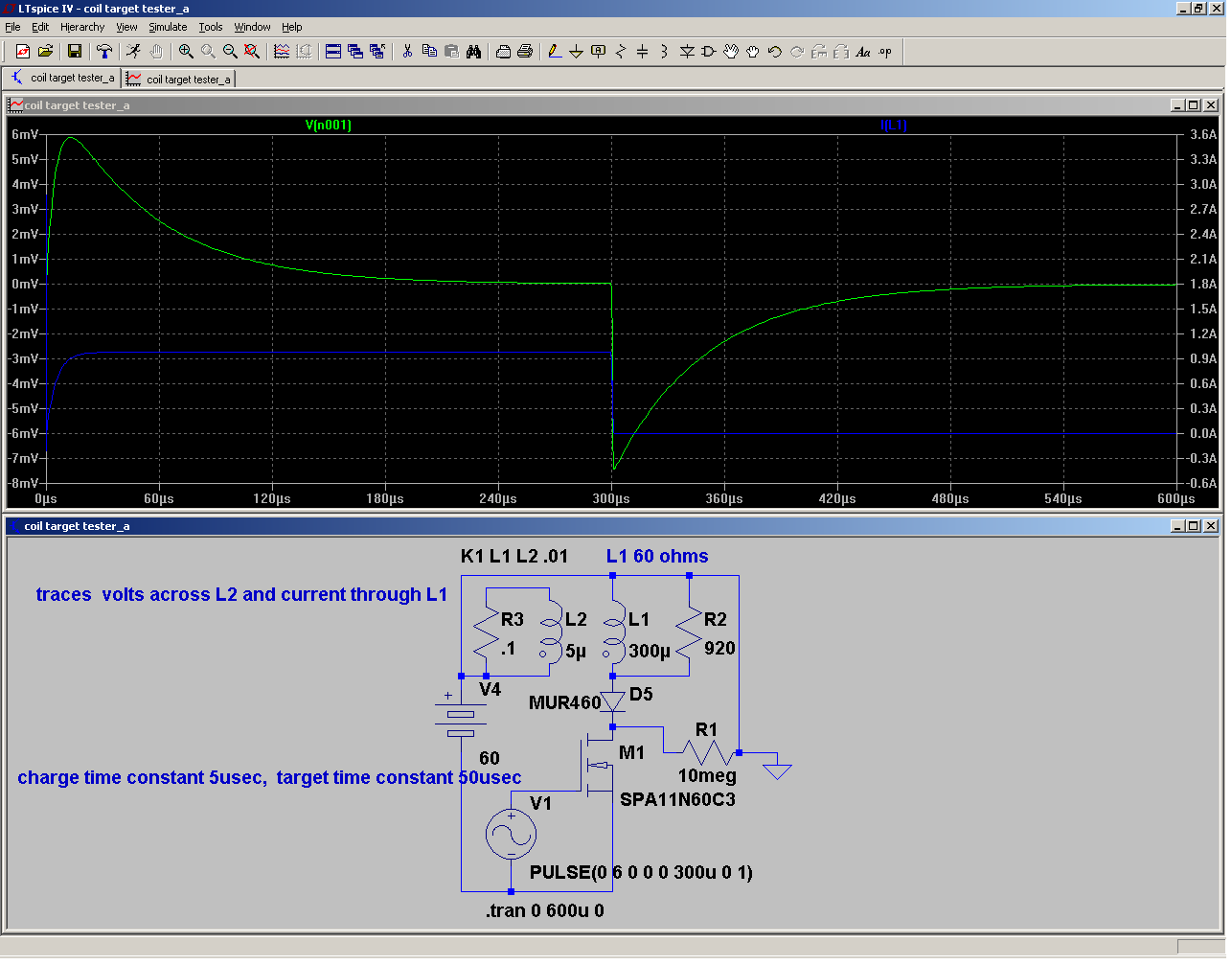Screen dimensions: 1232x965
Task: Select the Inductor component tool
Action: tap(664, 52)
